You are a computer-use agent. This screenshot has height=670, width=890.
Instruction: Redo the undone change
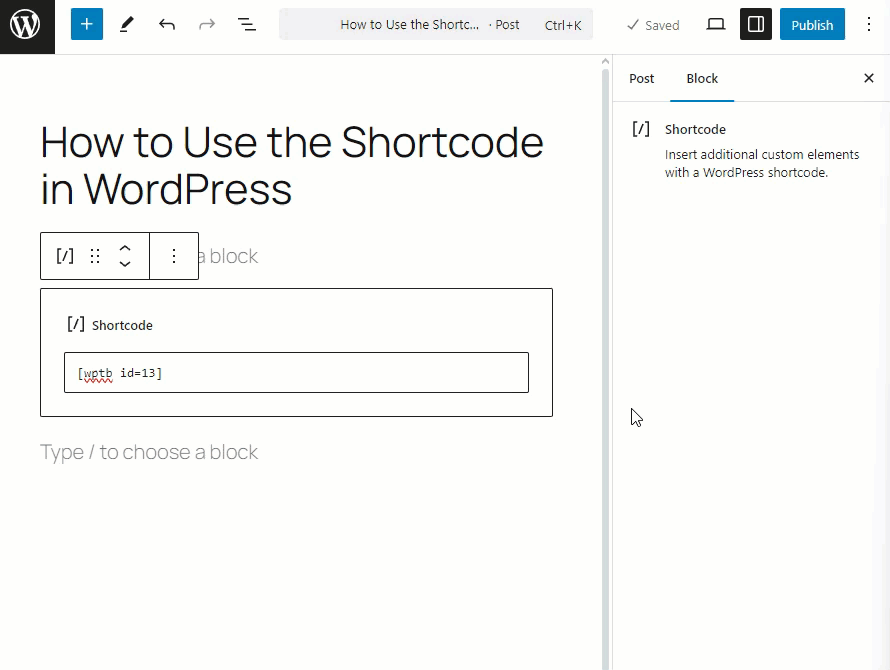coord(207,24)
